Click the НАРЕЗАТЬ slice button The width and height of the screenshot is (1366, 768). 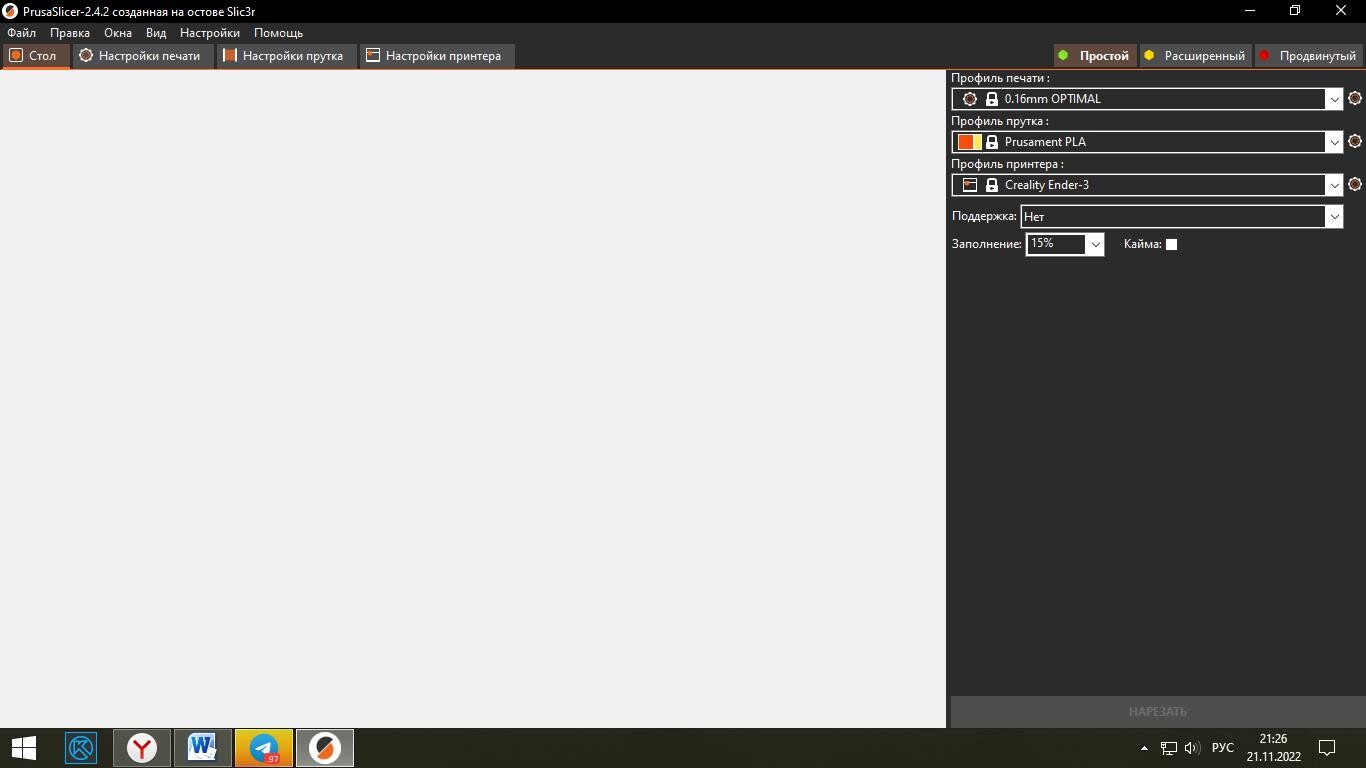(1158, 712)
